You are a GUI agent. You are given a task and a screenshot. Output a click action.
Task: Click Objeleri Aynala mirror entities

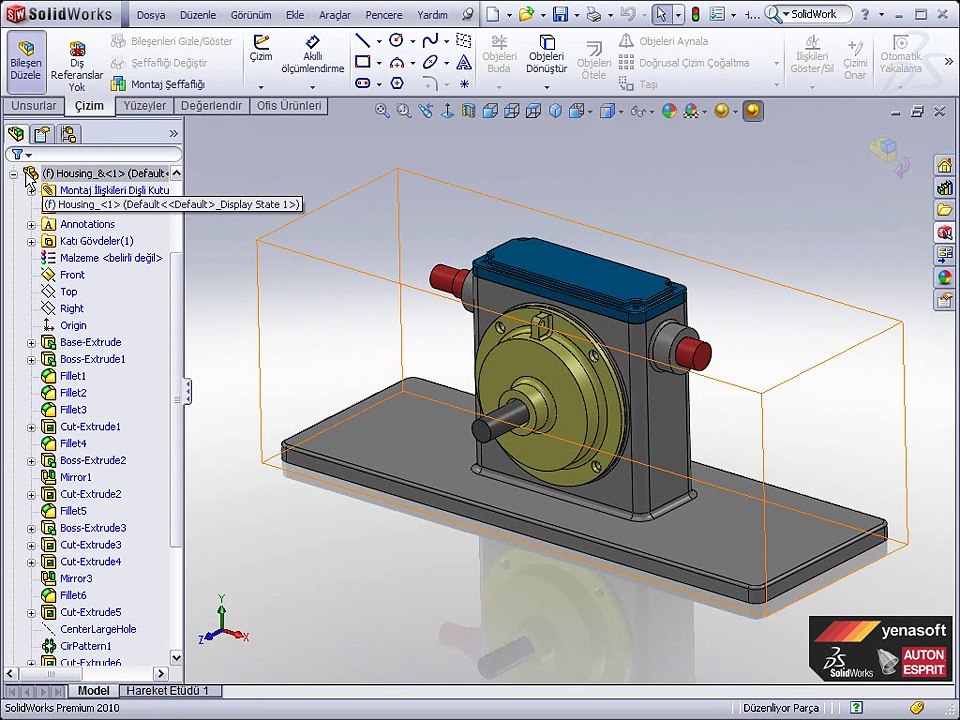[x=663, y=41]
